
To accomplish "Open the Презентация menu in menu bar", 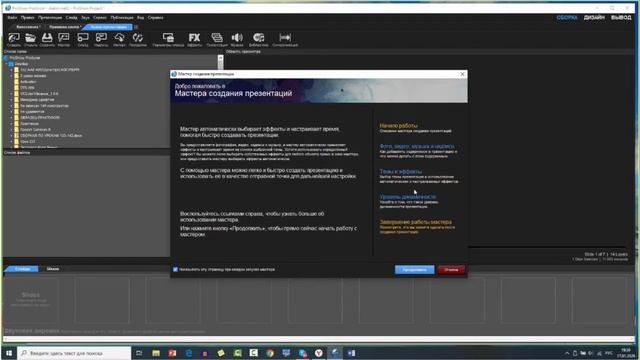I will tap(50, 18).
